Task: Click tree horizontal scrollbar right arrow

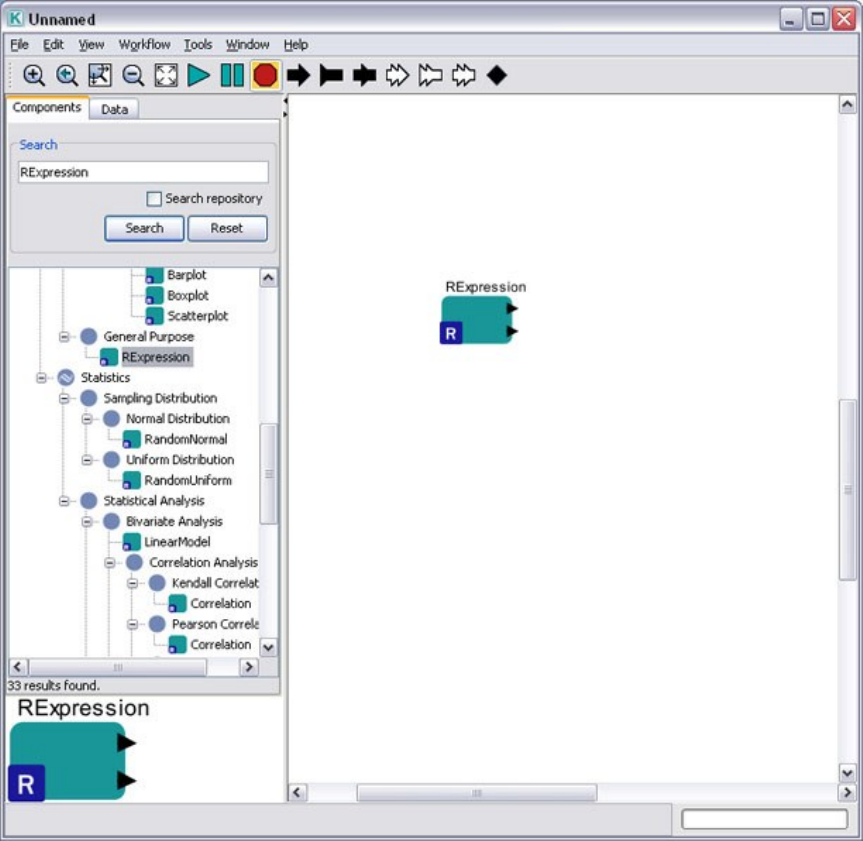Action: (249, 667)
